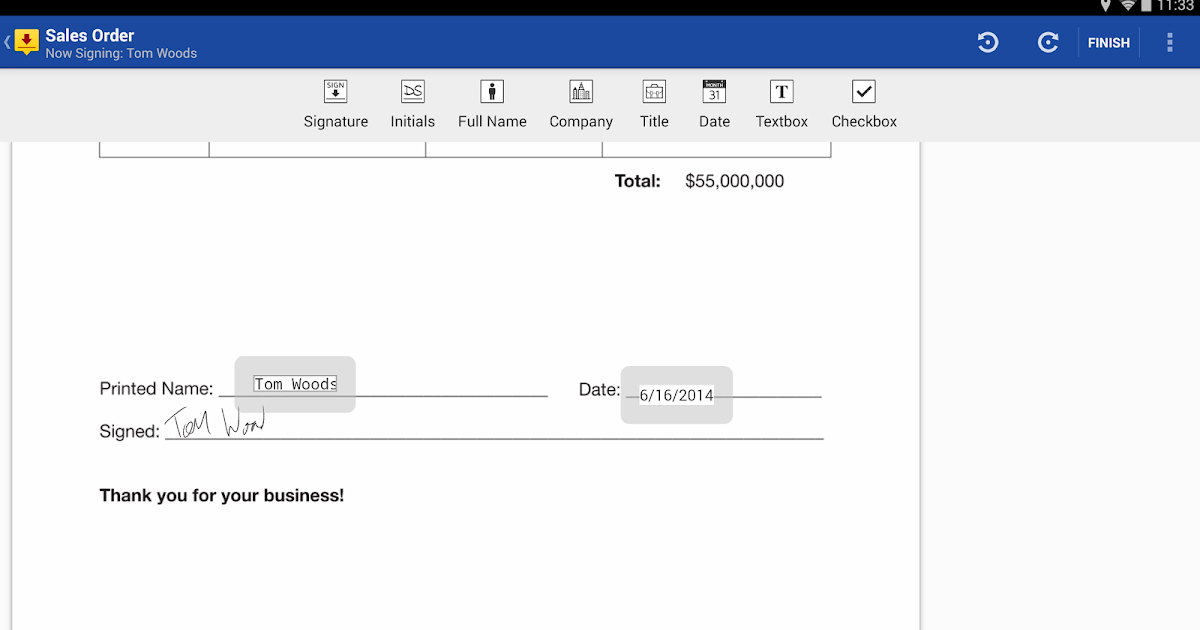Tap the 'Signed:' label
Viewport: 1200px width, 630px height.
pyautogui.click(x=129, y=432)
